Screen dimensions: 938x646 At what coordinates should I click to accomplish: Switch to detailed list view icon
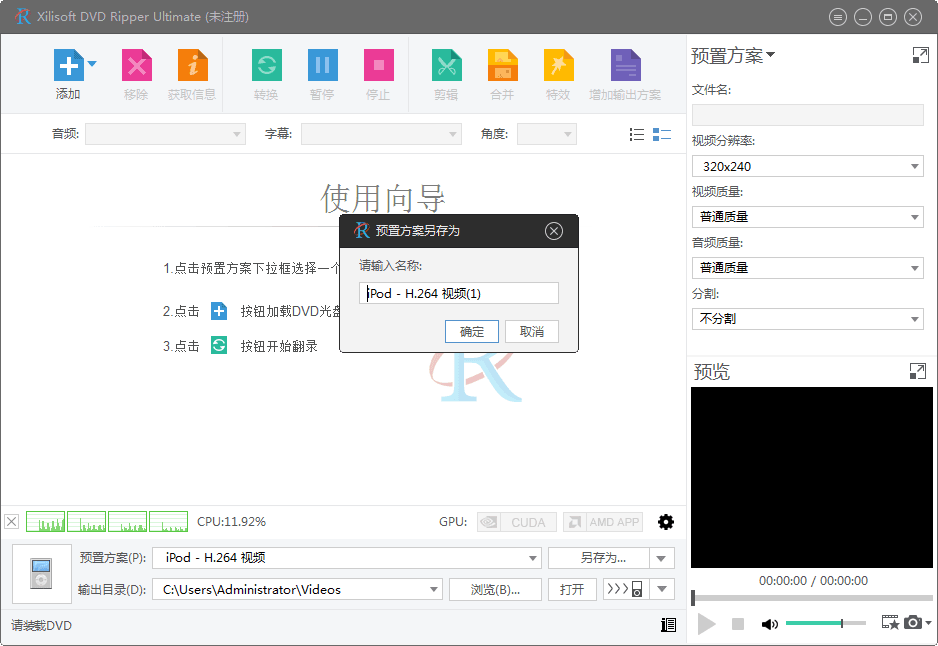tap(662, 135)
